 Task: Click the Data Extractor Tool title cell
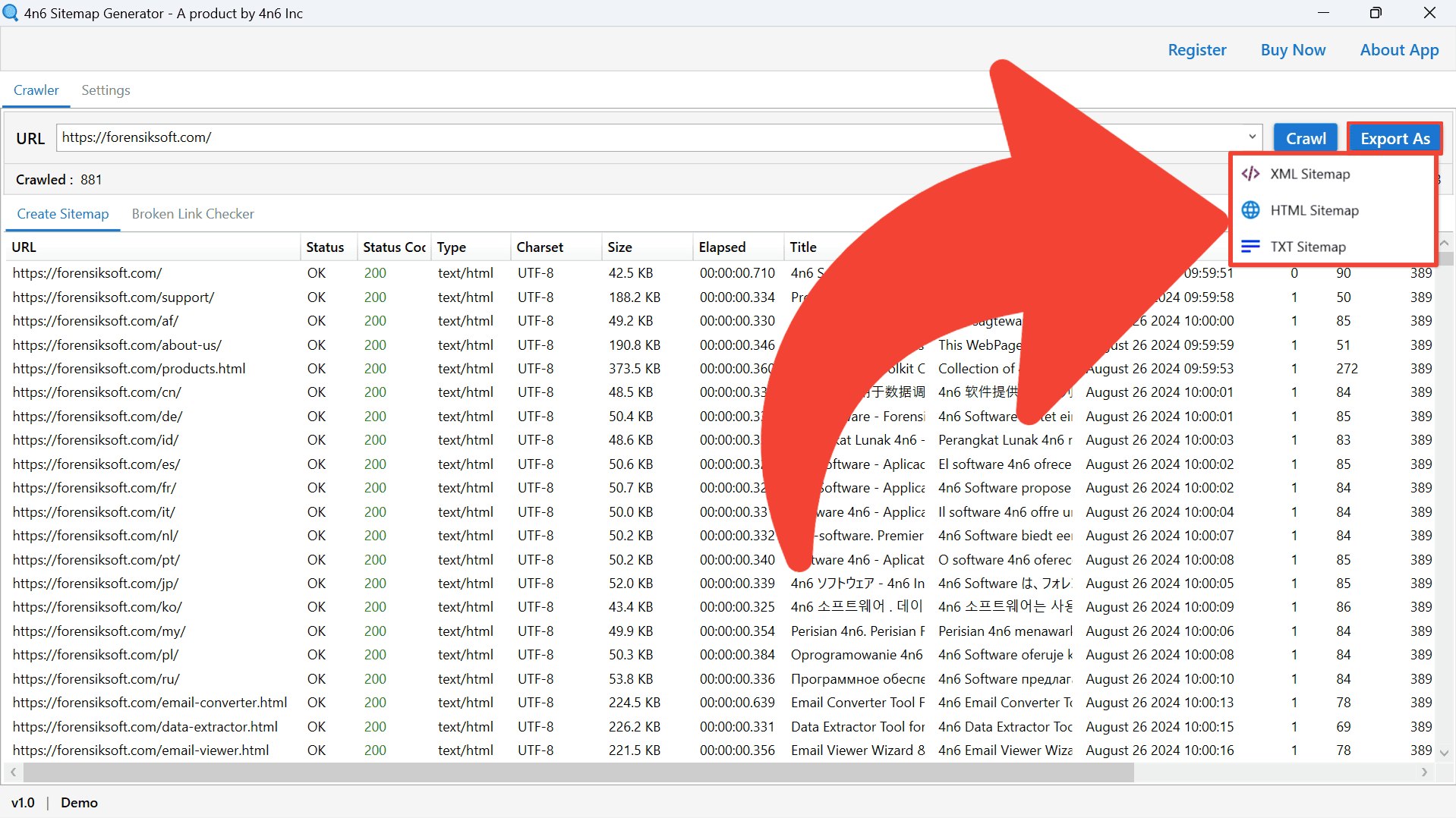[x=858, y=727]
